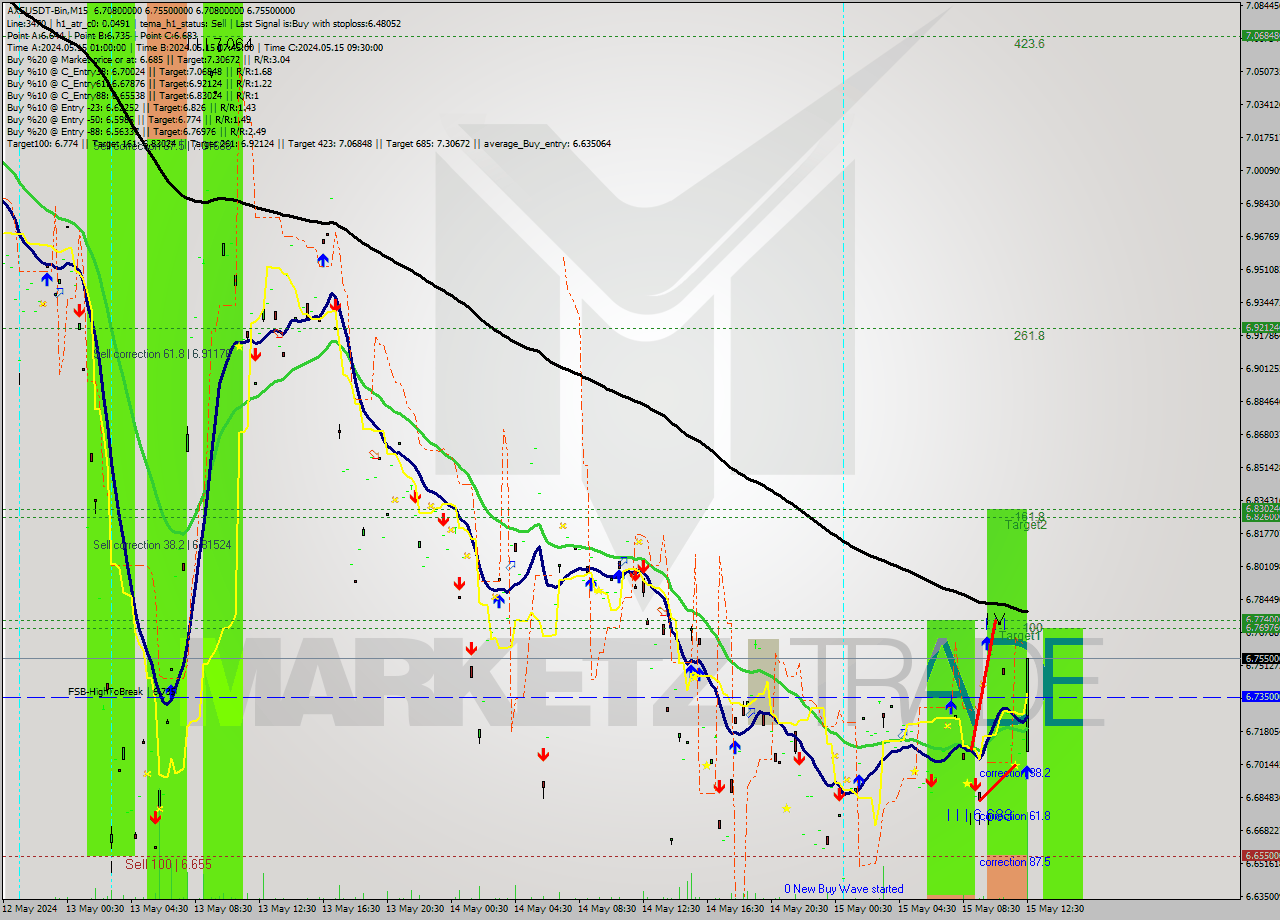This screenshot has width=1280, height=920.
Task: Click the '0 New Buy Wave started' text
Action: tap(843, 889)
